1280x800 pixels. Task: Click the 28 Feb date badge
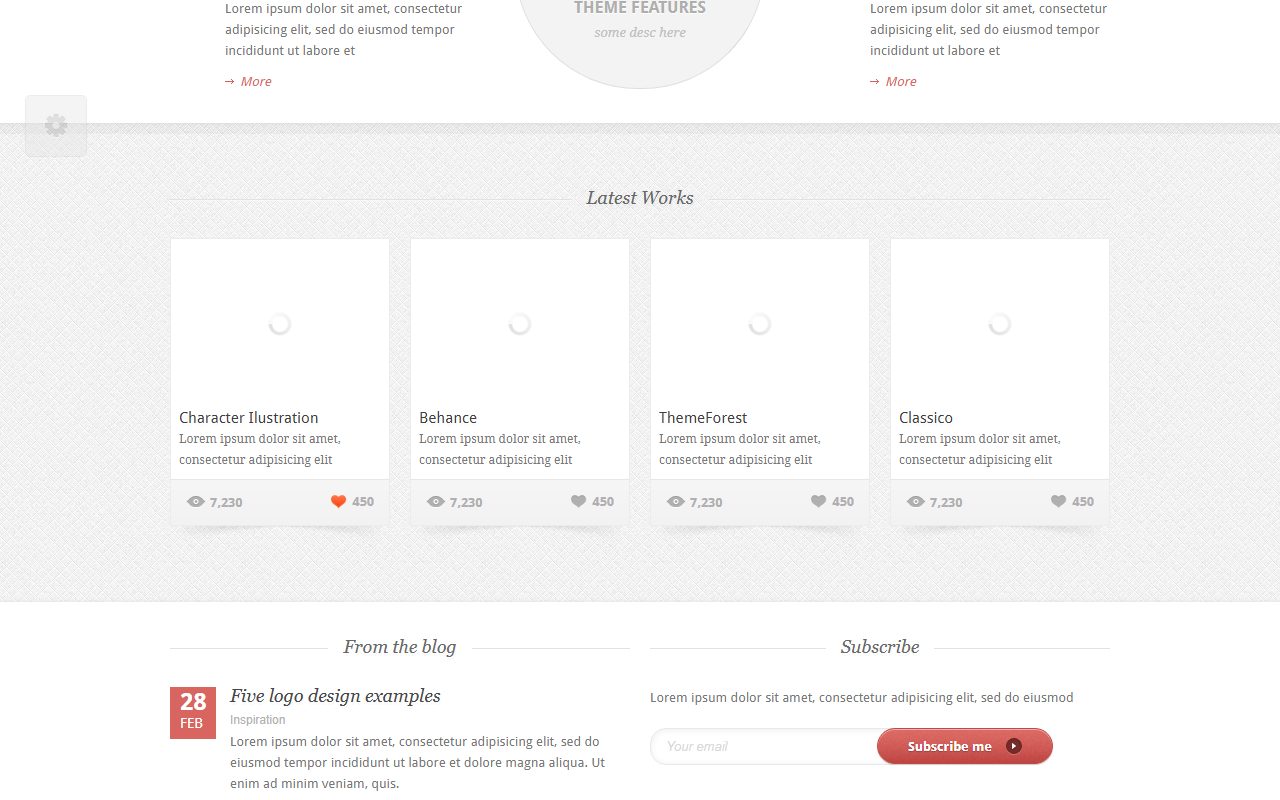point(193,713)
